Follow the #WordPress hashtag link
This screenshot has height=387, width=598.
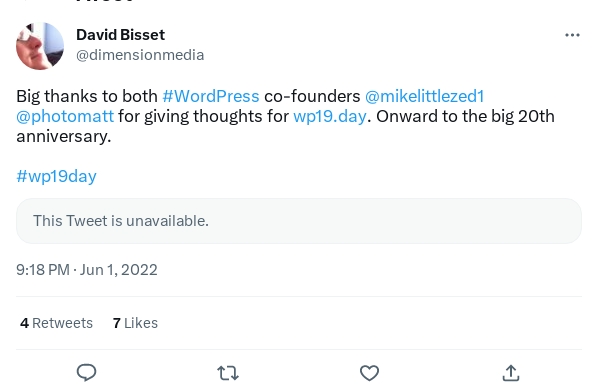point(211,96)
